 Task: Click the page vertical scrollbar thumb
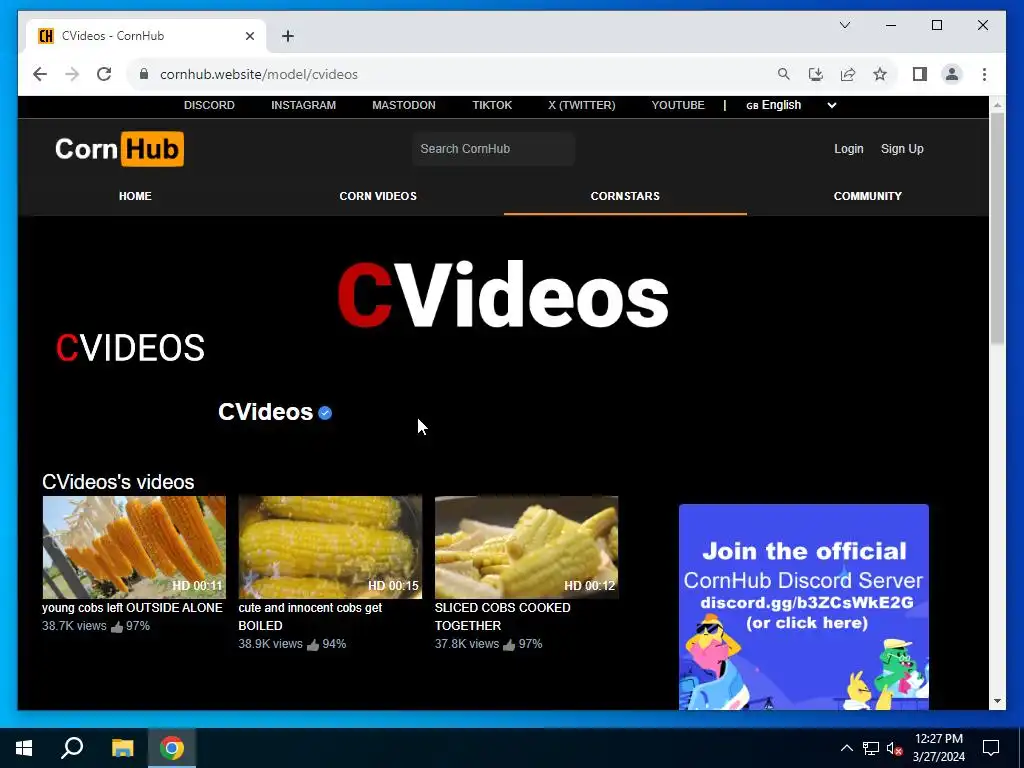[x=997, y=229]
